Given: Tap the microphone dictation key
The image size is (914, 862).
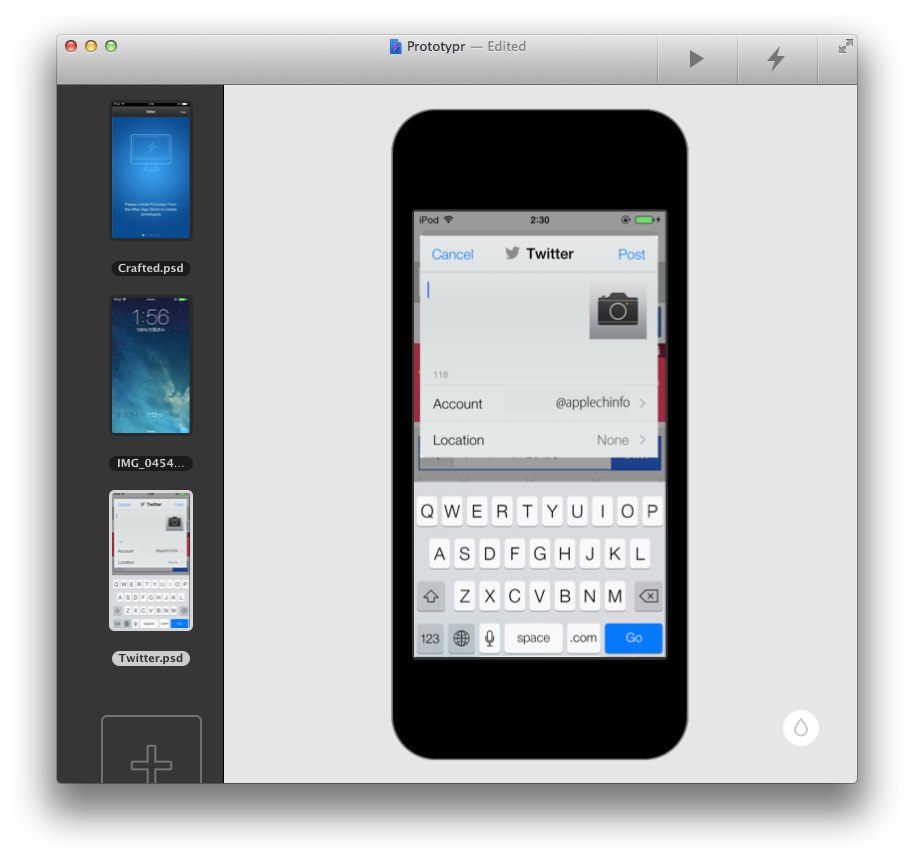Looking at the screenshot, I should (x=490, y=638).
